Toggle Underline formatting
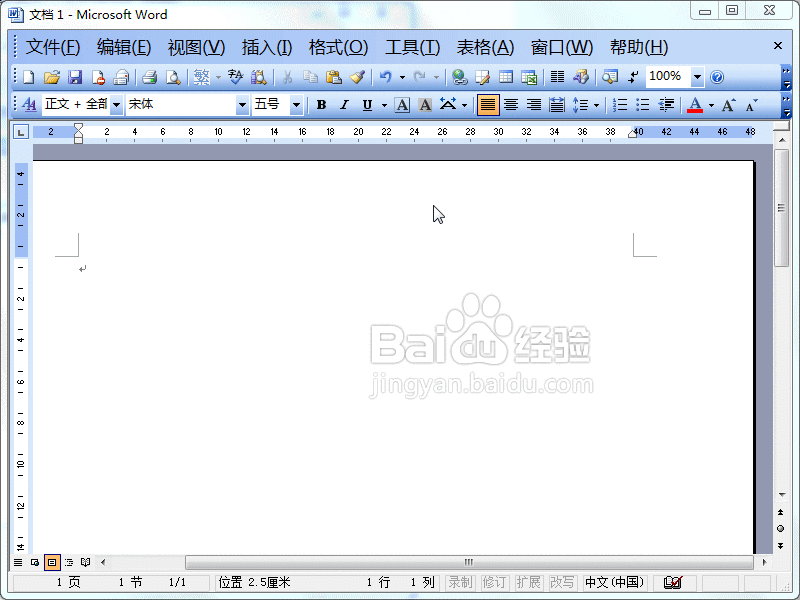Screen dimensions: 800x600 [x=367, y=105]
